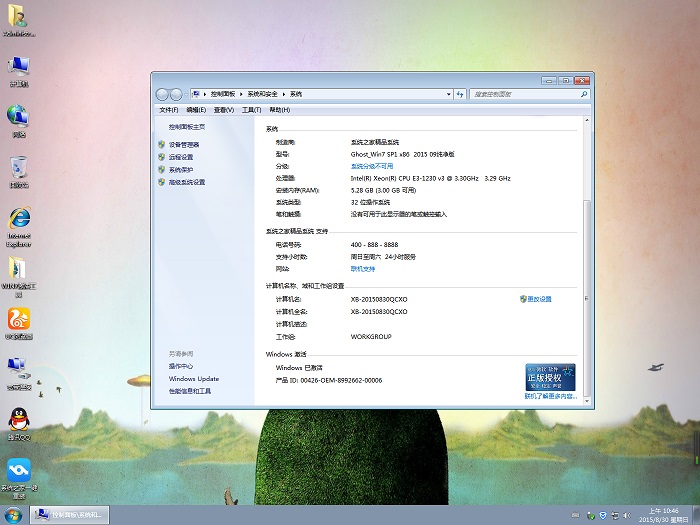This screenshot has height=525, width=700.
Task: Click the Windows Start orb
Action: tap(13, 516)
